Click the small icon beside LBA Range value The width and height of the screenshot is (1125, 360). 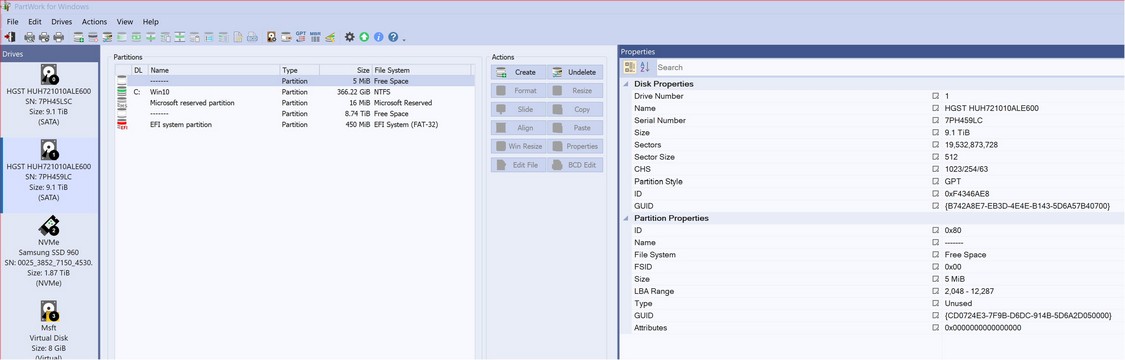point(935,291)
